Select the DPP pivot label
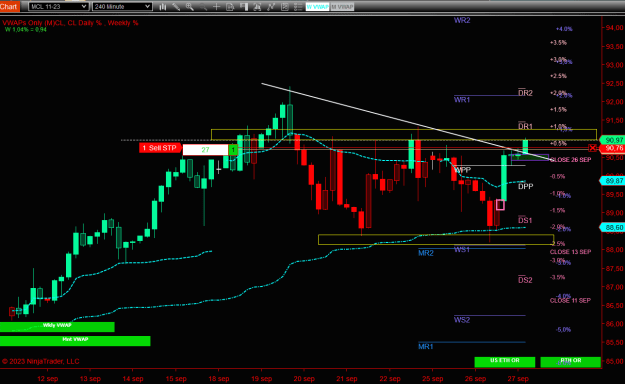 coord(525,186)
